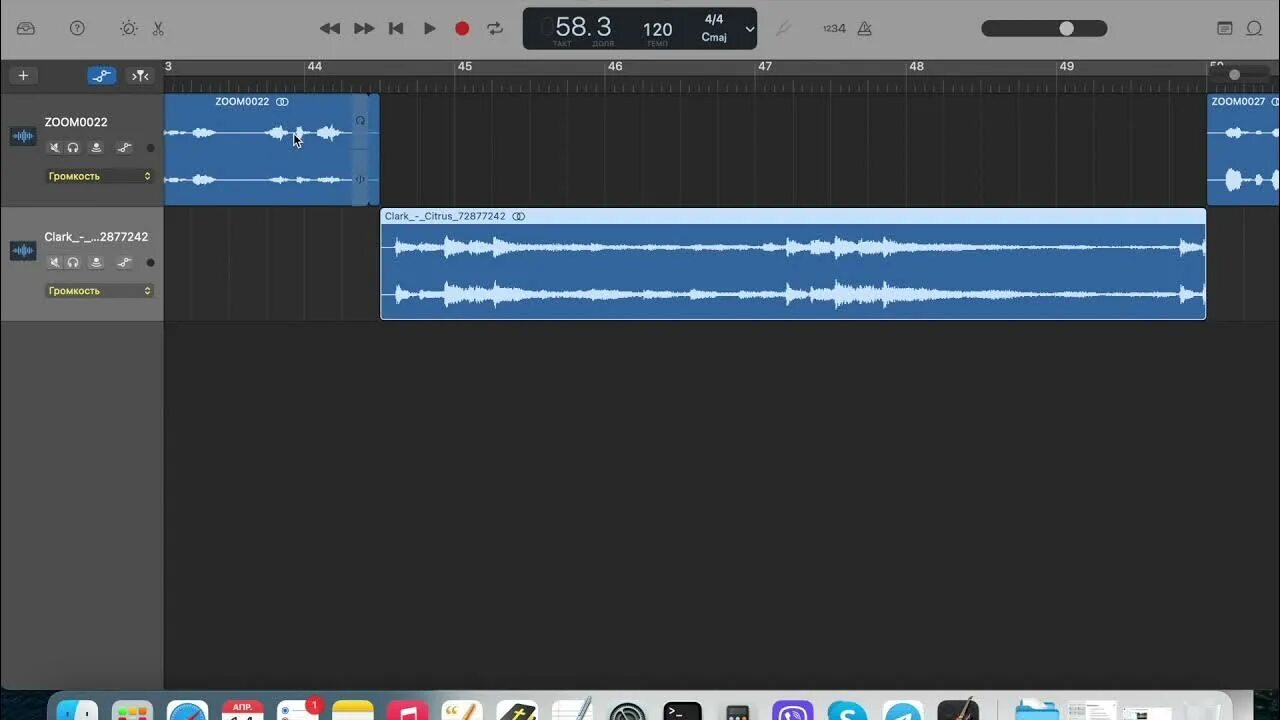Enable input monitoring on Clark track

pyautogui.click(x=96, y=263)
